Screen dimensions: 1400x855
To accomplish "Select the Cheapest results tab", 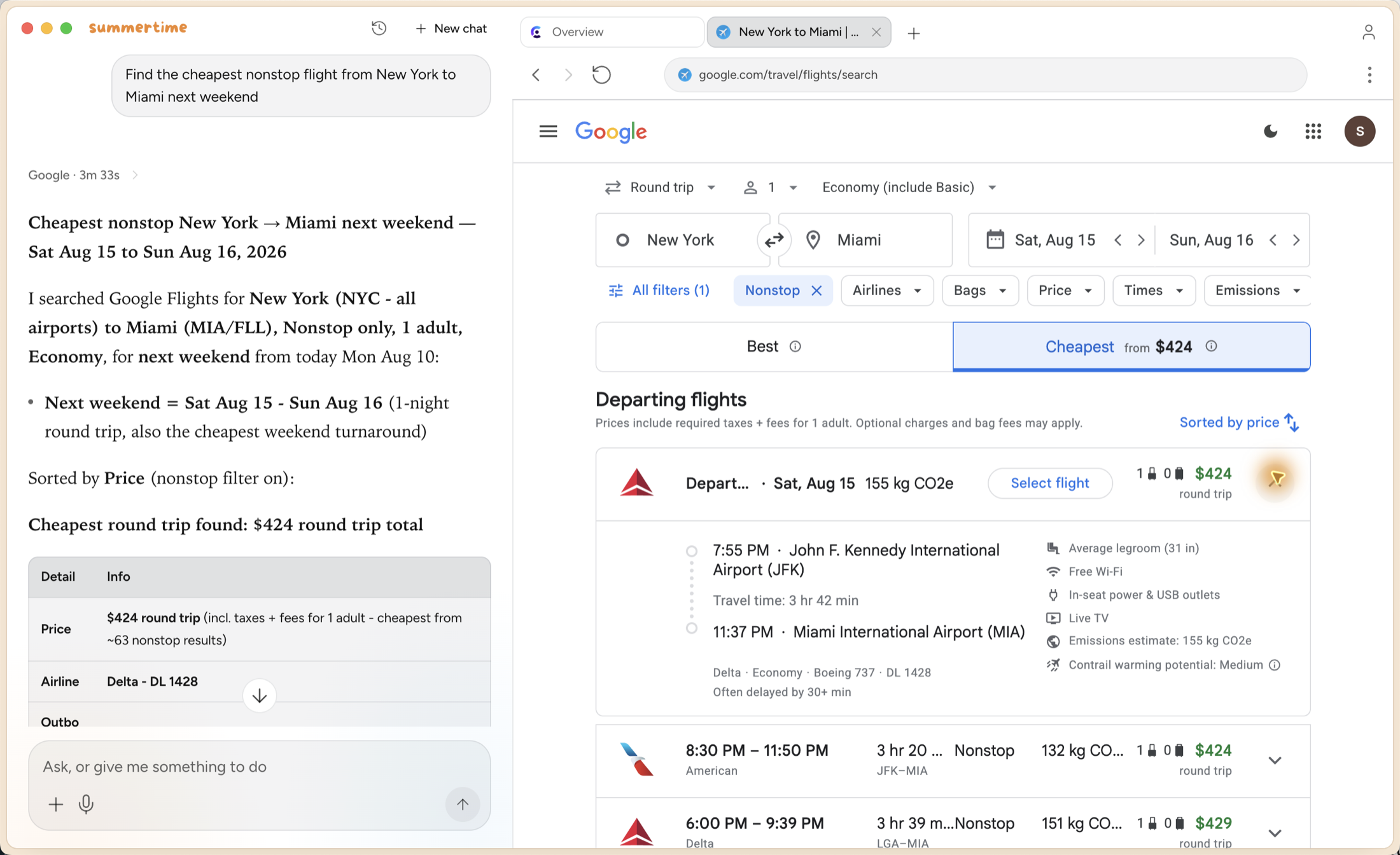I will click(1131, 347).
